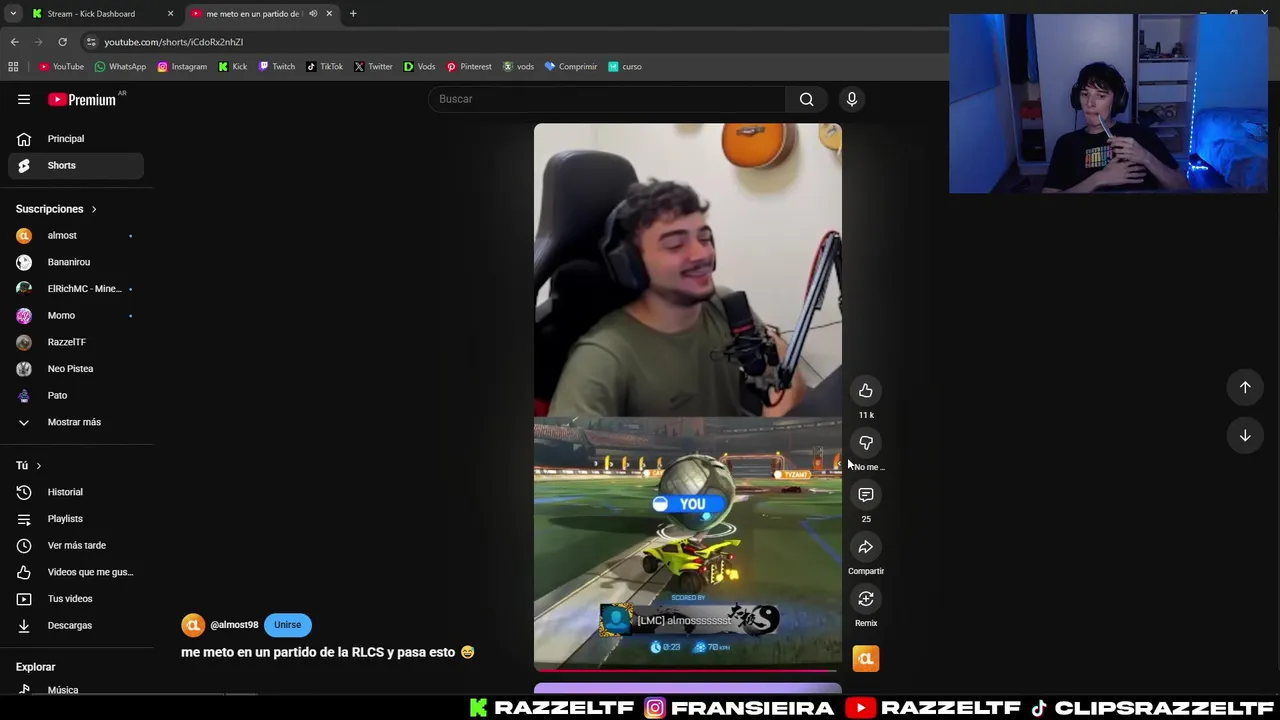1280x720 pixels.
Task: Go to Principal in sidebar
Action: (76, 139)
